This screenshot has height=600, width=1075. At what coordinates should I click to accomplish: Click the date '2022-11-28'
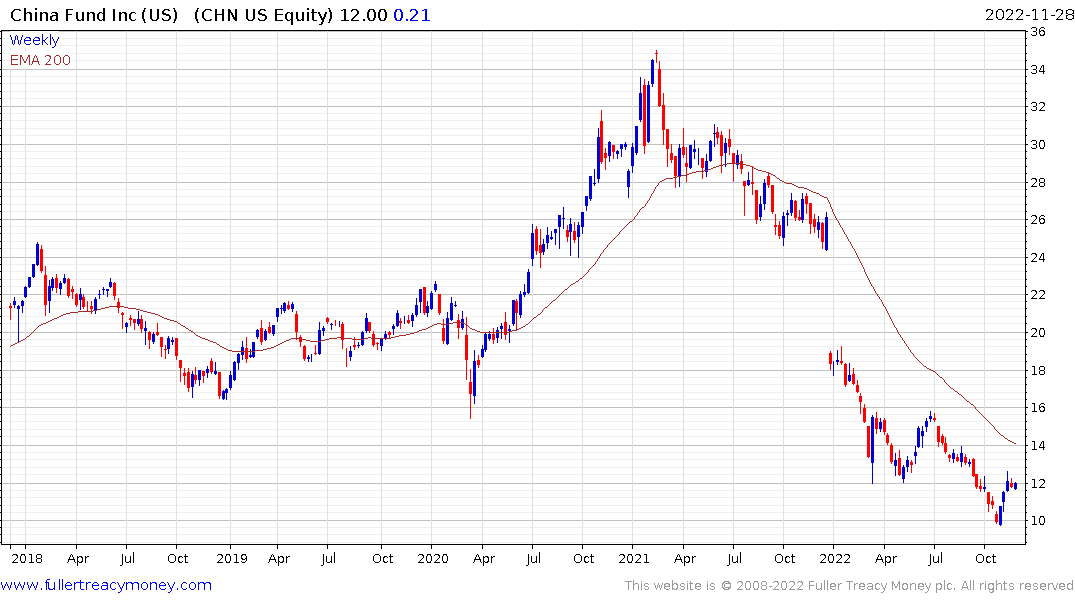(x=1028, y=14)
